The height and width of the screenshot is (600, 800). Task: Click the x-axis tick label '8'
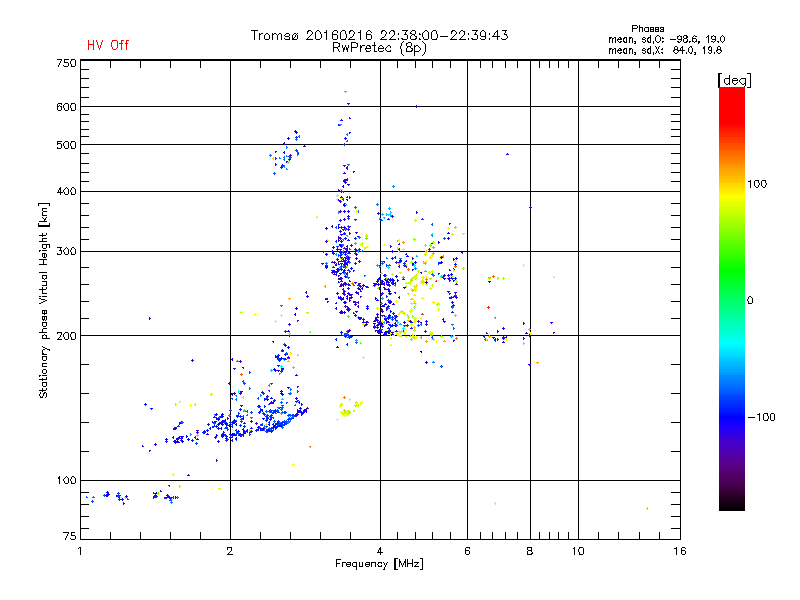tap(530, 551)
